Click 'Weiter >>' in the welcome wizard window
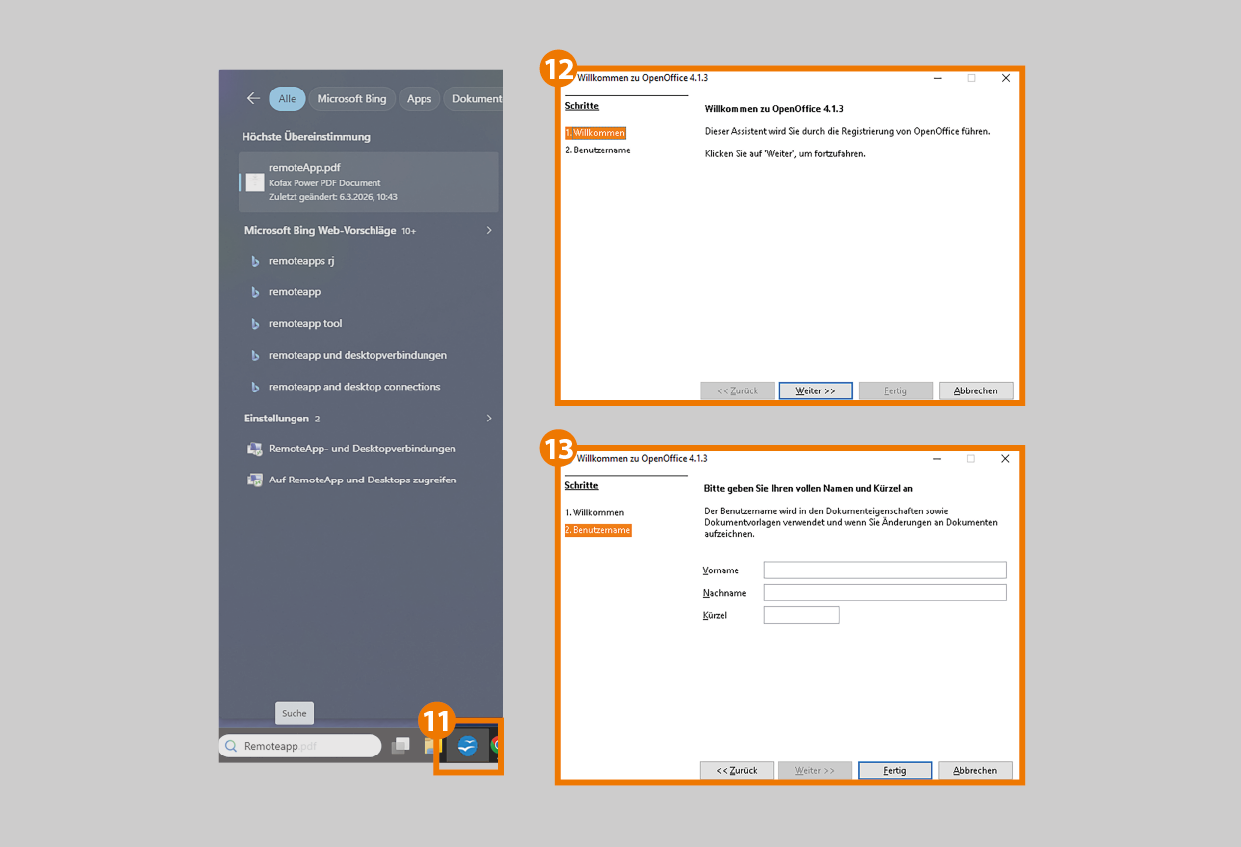1241x847 pixels. [816, 391]
